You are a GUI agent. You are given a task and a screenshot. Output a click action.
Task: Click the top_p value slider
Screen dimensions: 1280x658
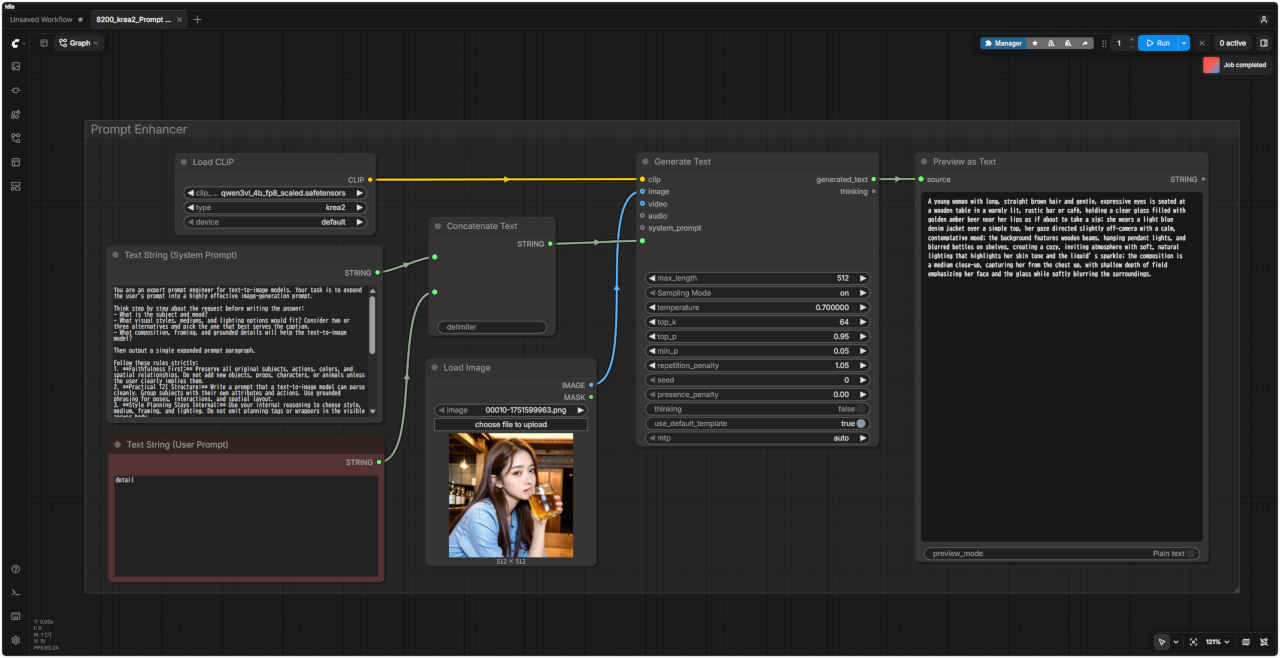[758, 337]
